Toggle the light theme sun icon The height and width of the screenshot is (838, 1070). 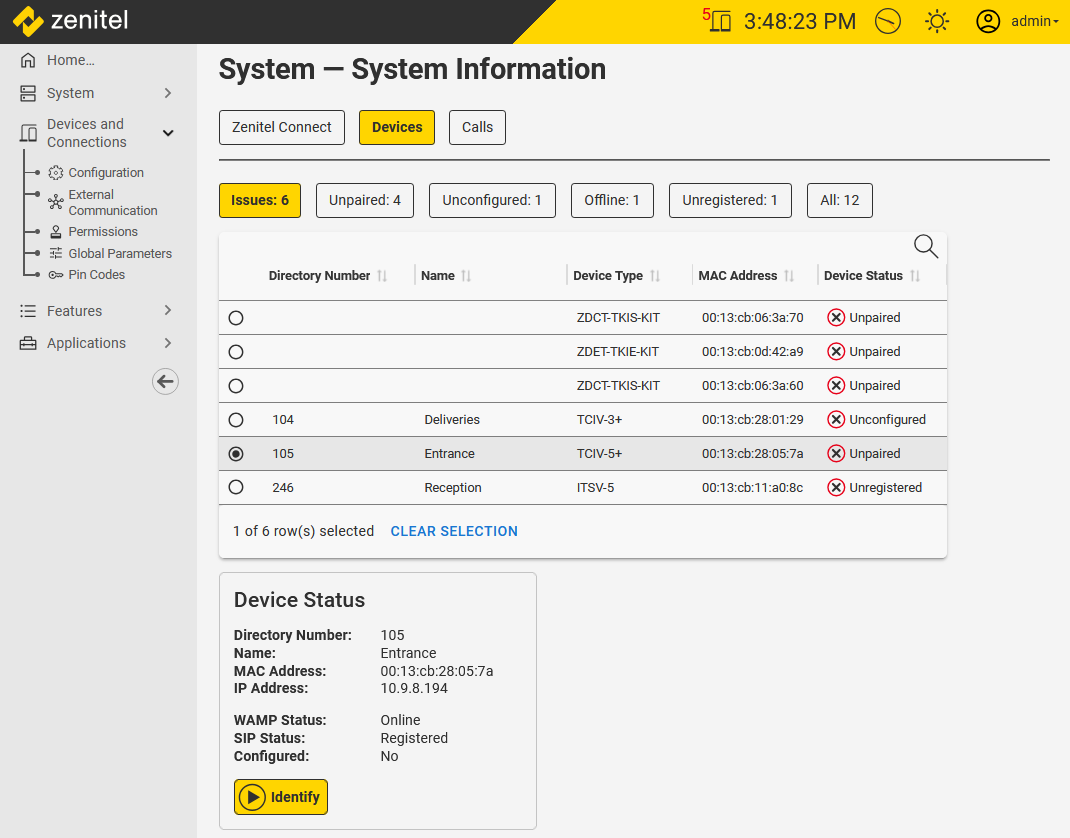[x=937, y=21]
